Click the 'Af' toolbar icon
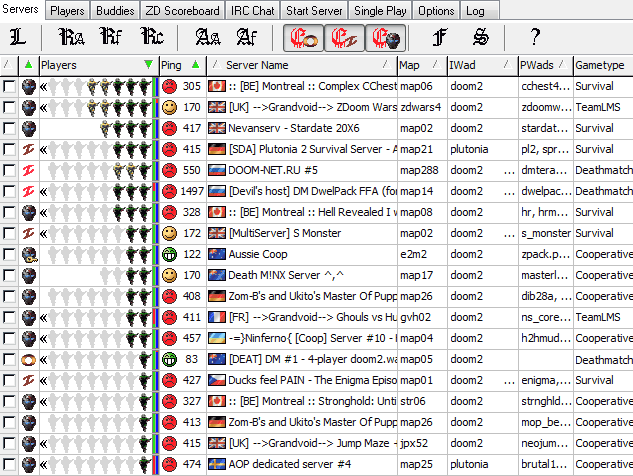The width and height of the screenshot is (633, 476). [246, 39]
